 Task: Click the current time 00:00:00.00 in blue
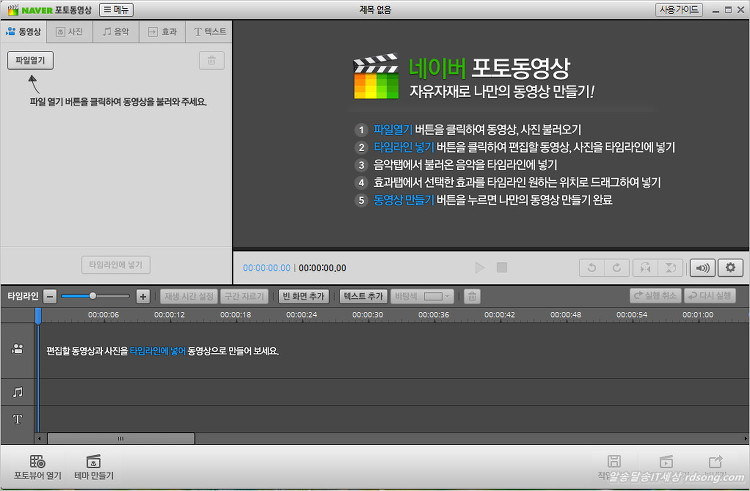[266, 268]
